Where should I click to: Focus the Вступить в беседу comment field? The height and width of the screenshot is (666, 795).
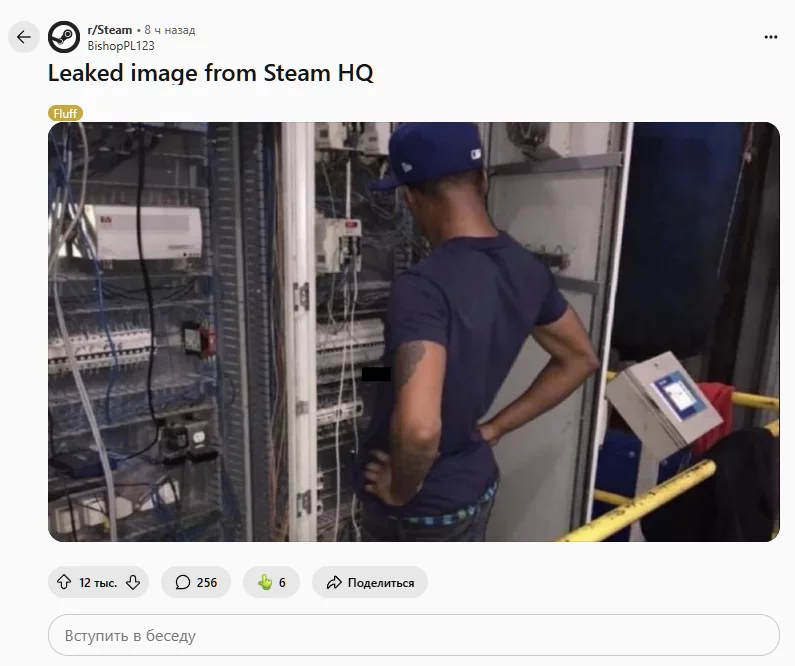pos(414,635)
